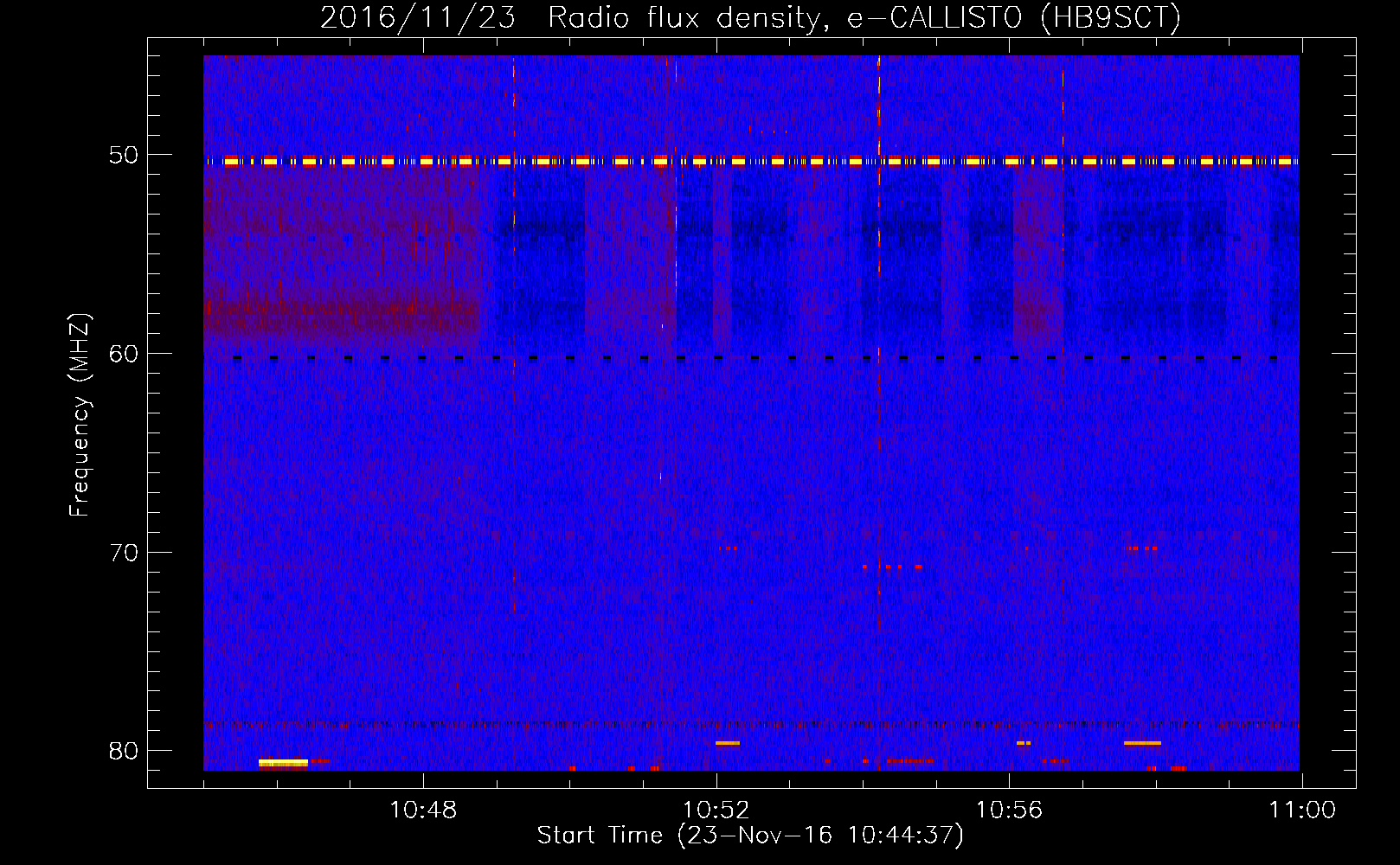The width and height of the screenshot is (1400, 865).
Task: Click the Frequency (MHZ) axis label
Action: (80, 414)
